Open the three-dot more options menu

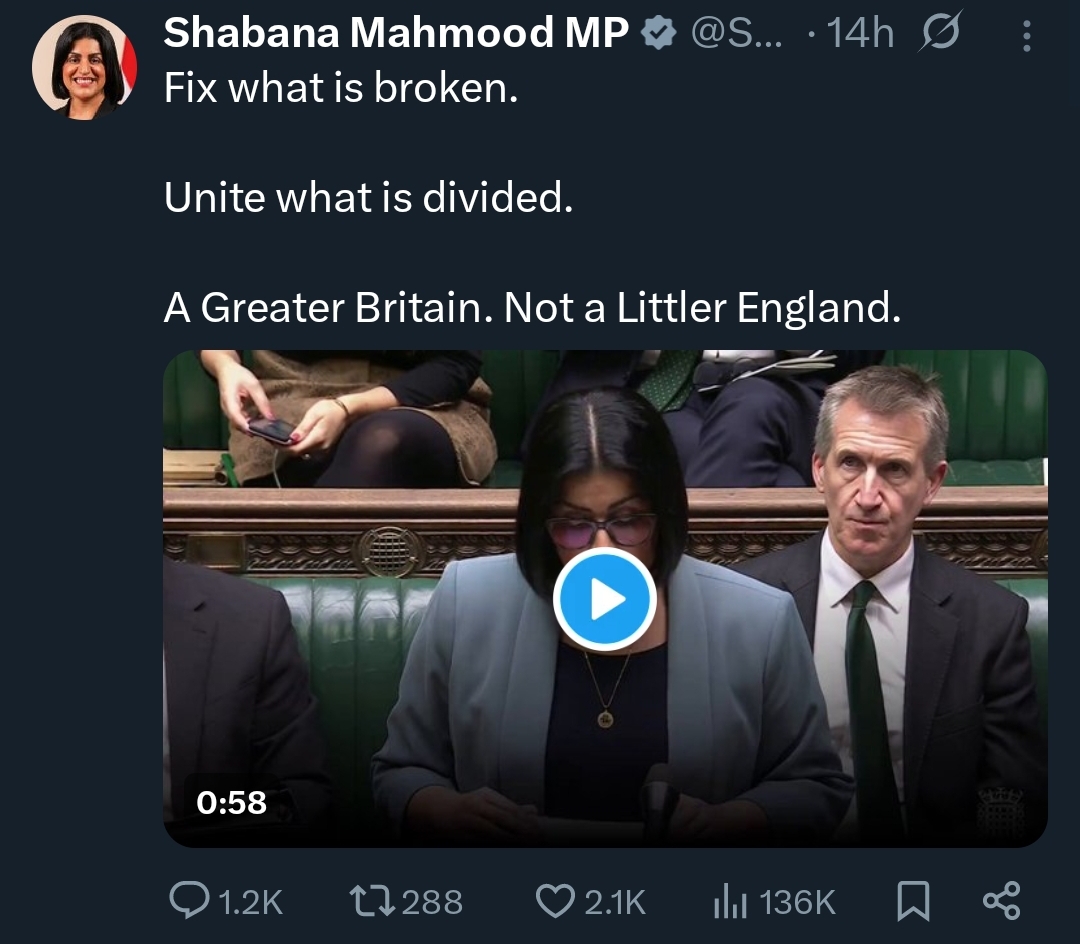click(x=1026, y=36)
